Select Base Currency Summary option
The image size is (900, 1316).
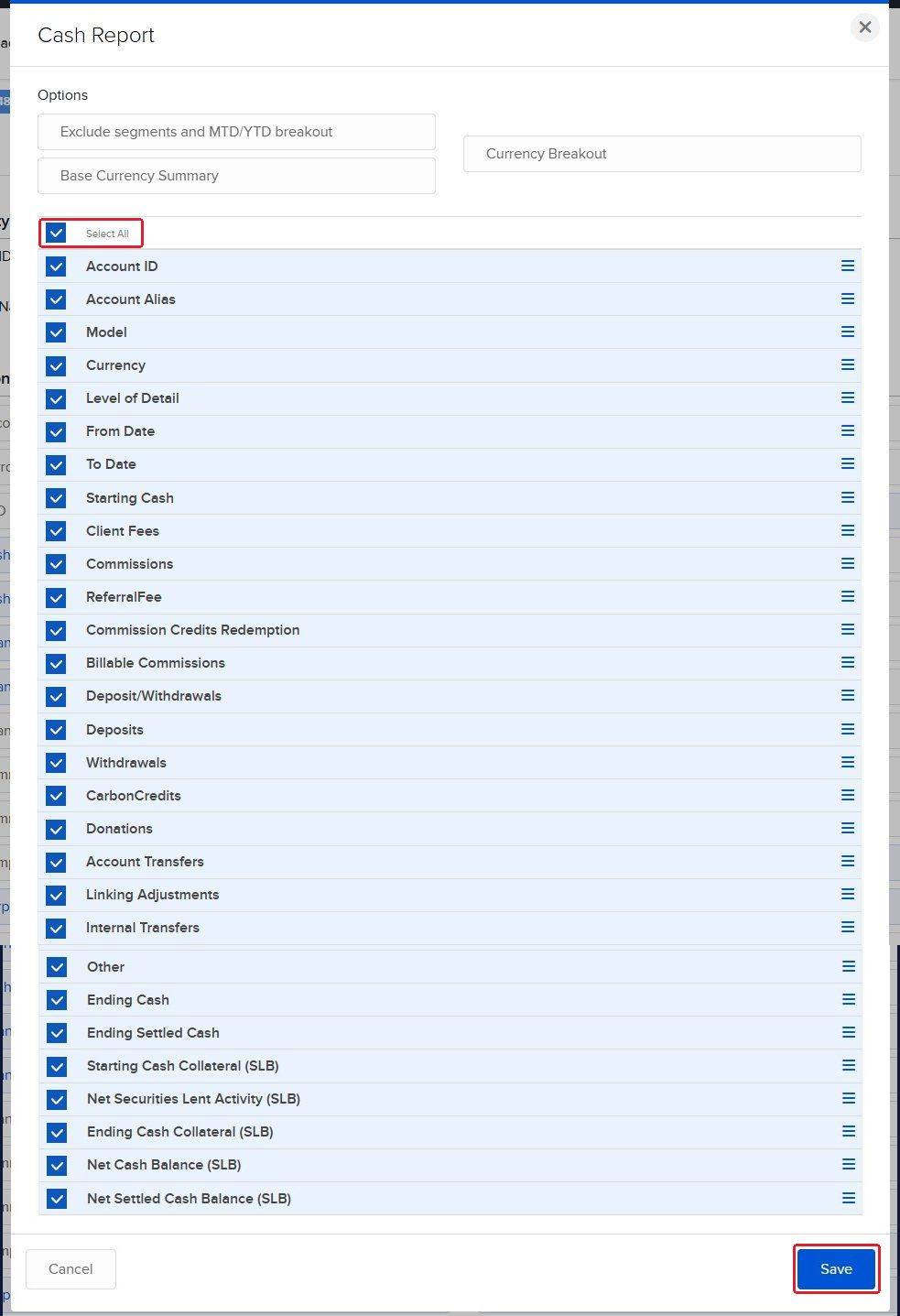point(236,176)
